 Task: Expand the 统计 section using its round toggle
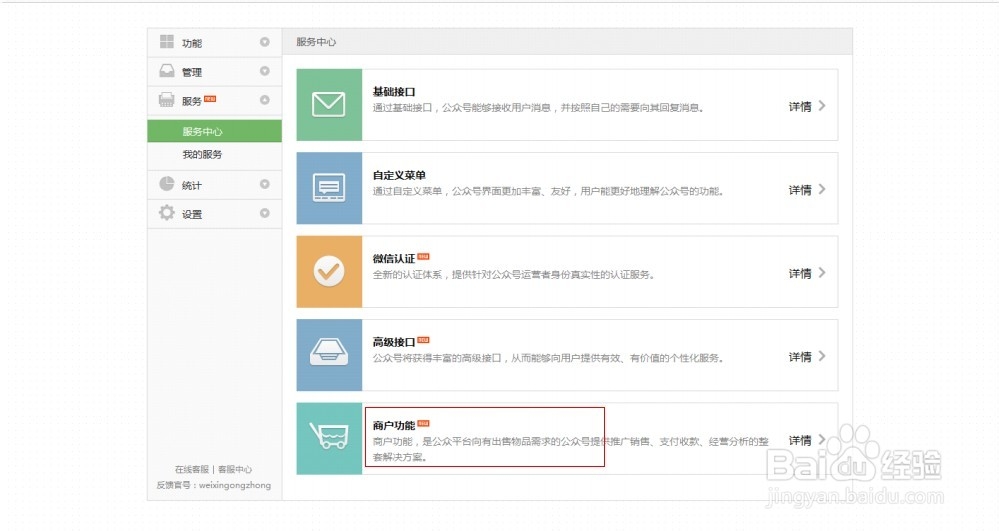[264, 184]
